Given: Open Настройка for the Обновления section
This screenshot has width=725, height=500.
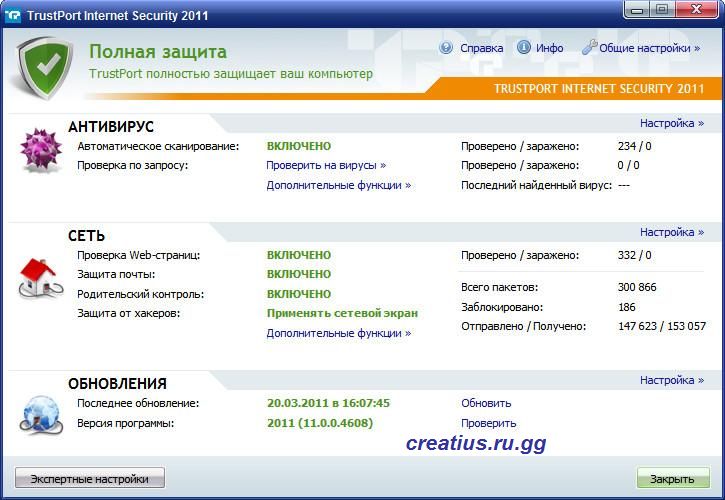Looking at the screenshot, I should click(x=671, y=380).
